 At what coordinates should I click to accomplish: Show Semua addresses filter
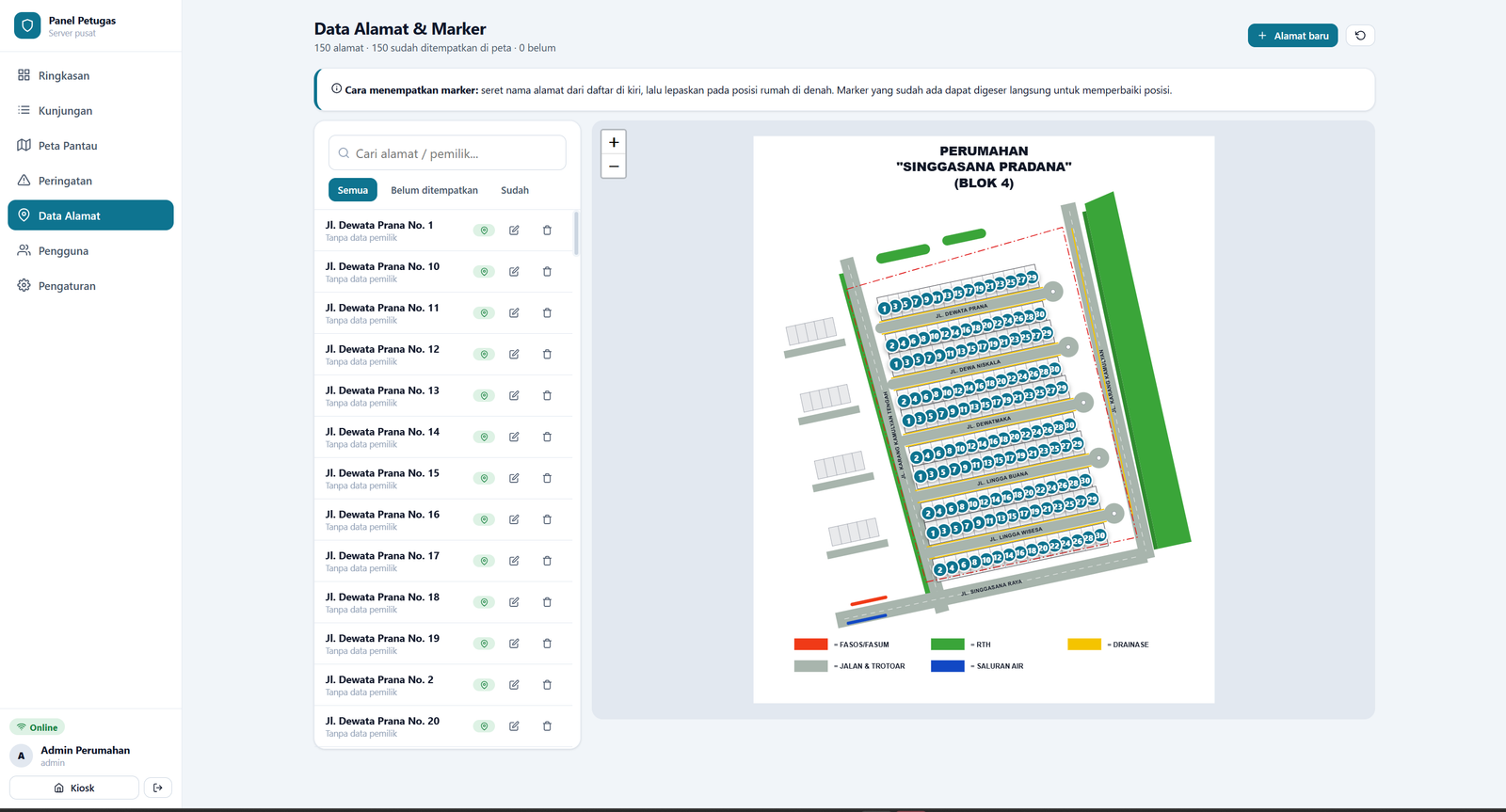[353, 190]
